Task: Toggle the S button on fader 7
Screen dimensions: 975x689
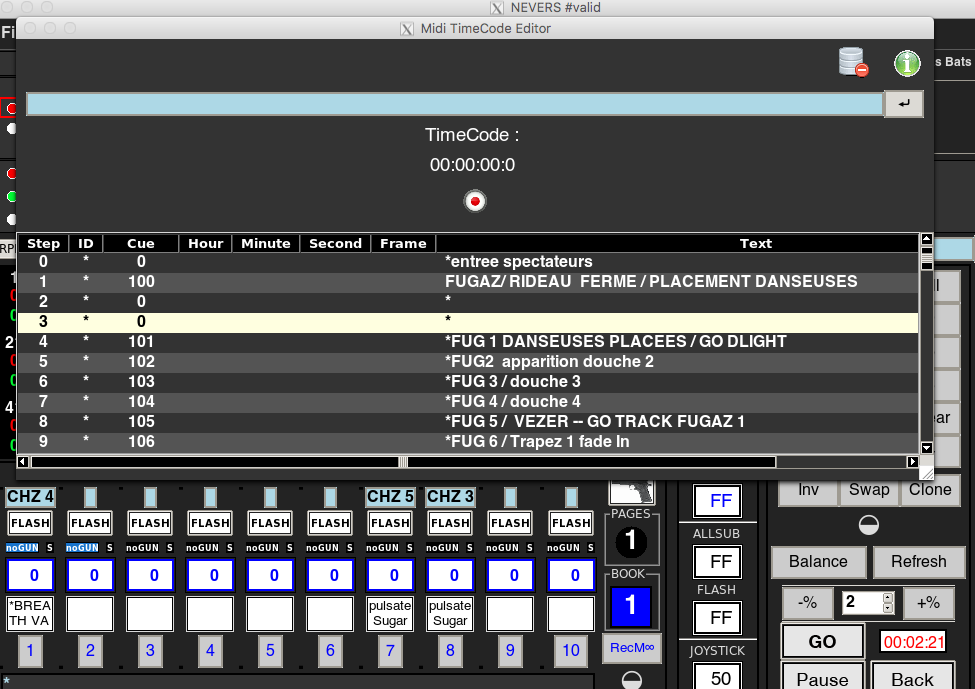Action: coord(410,548)
